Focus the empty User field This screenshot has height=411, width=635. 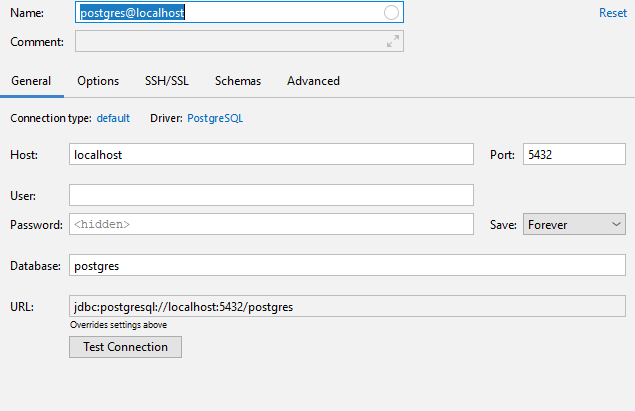pyautogui.click(x=271, y=195)
